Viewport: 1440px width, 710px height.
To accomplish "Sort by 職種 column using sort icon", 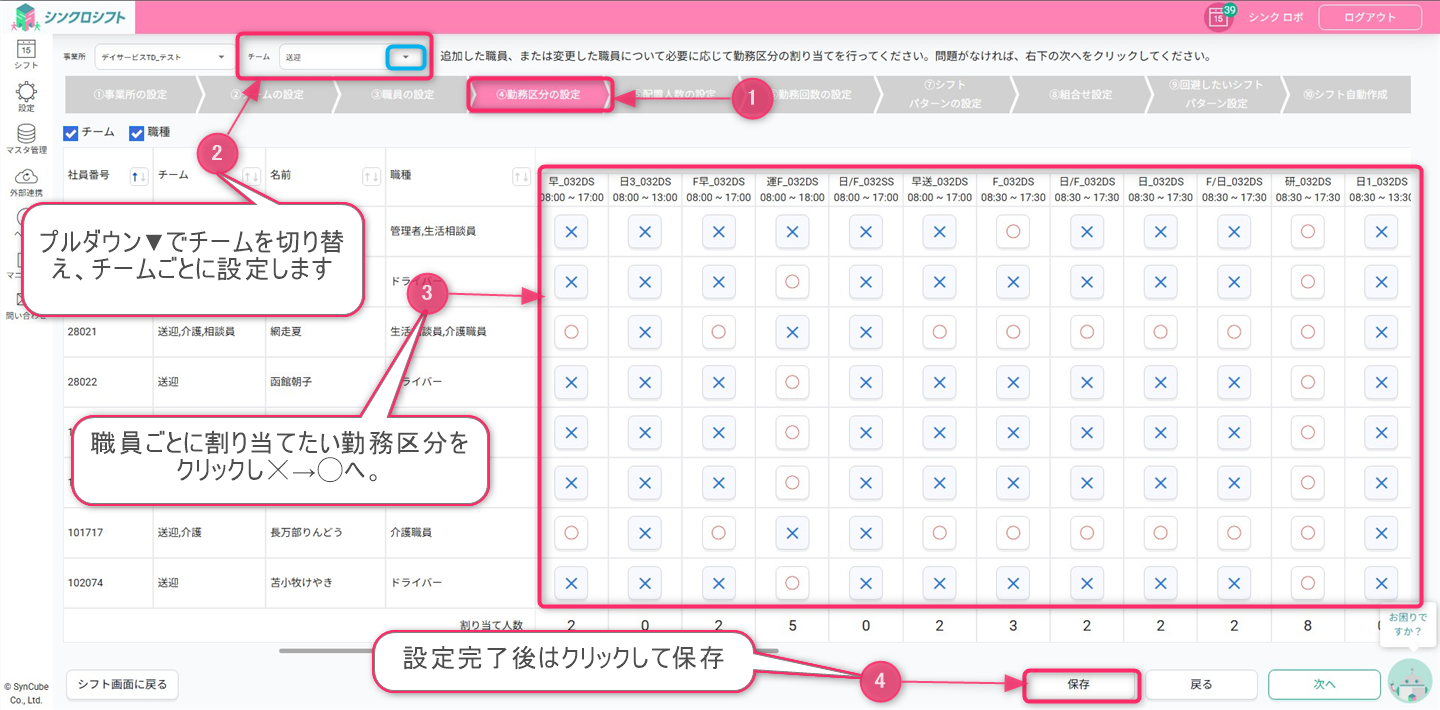I will [x=520, y=177].
